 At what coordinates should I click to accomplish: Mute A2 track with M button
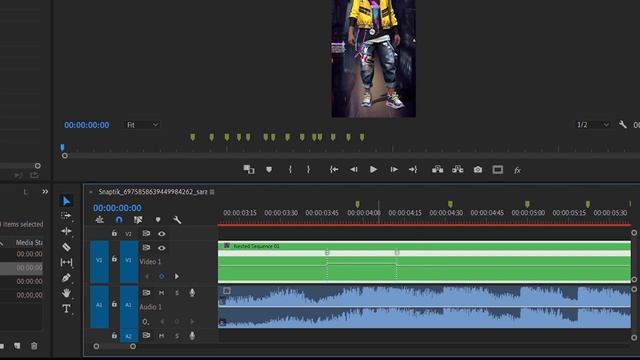162,336
